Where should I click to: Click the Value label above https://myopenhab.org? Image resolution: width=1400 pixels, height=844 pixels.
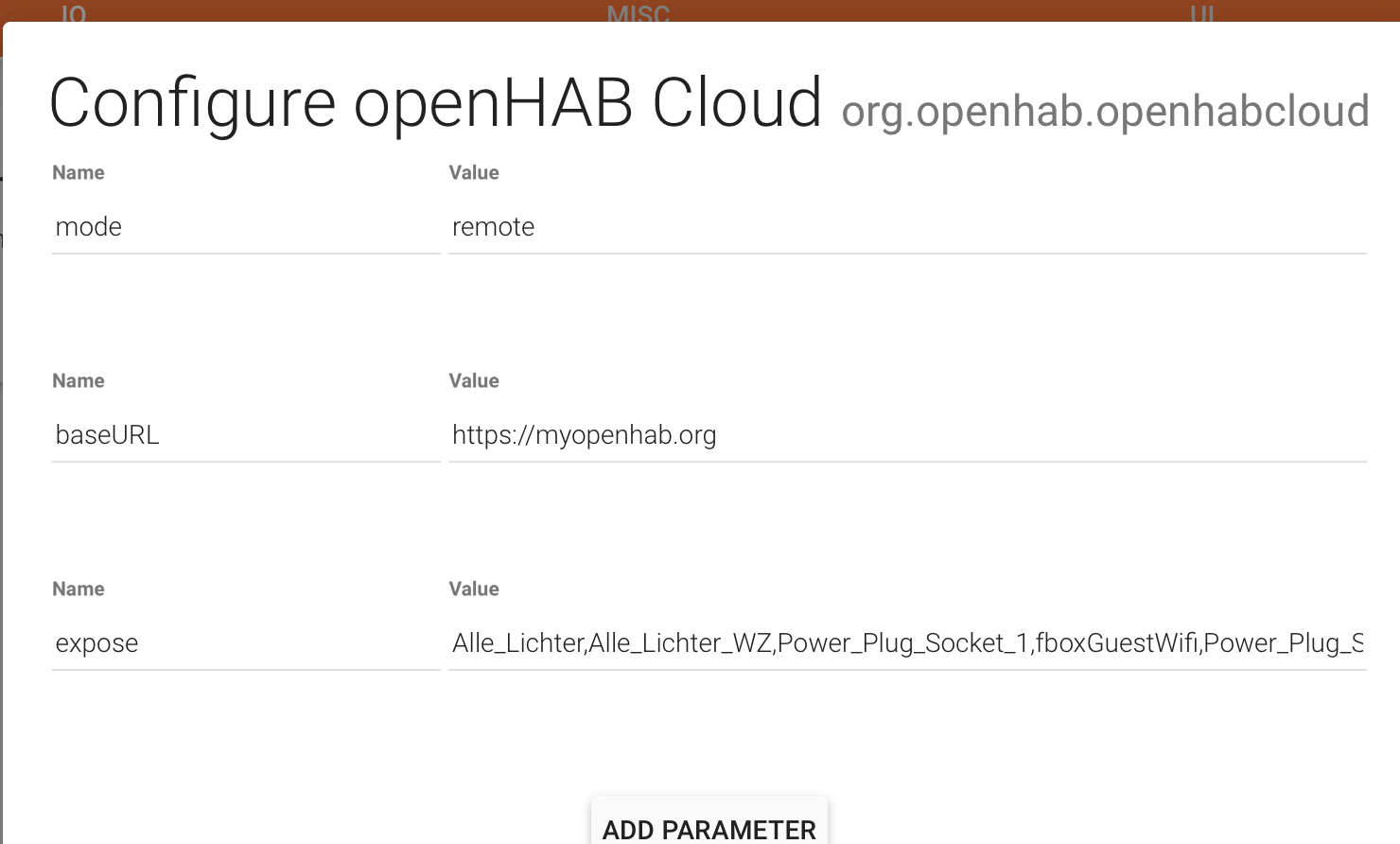pos(474,381)
